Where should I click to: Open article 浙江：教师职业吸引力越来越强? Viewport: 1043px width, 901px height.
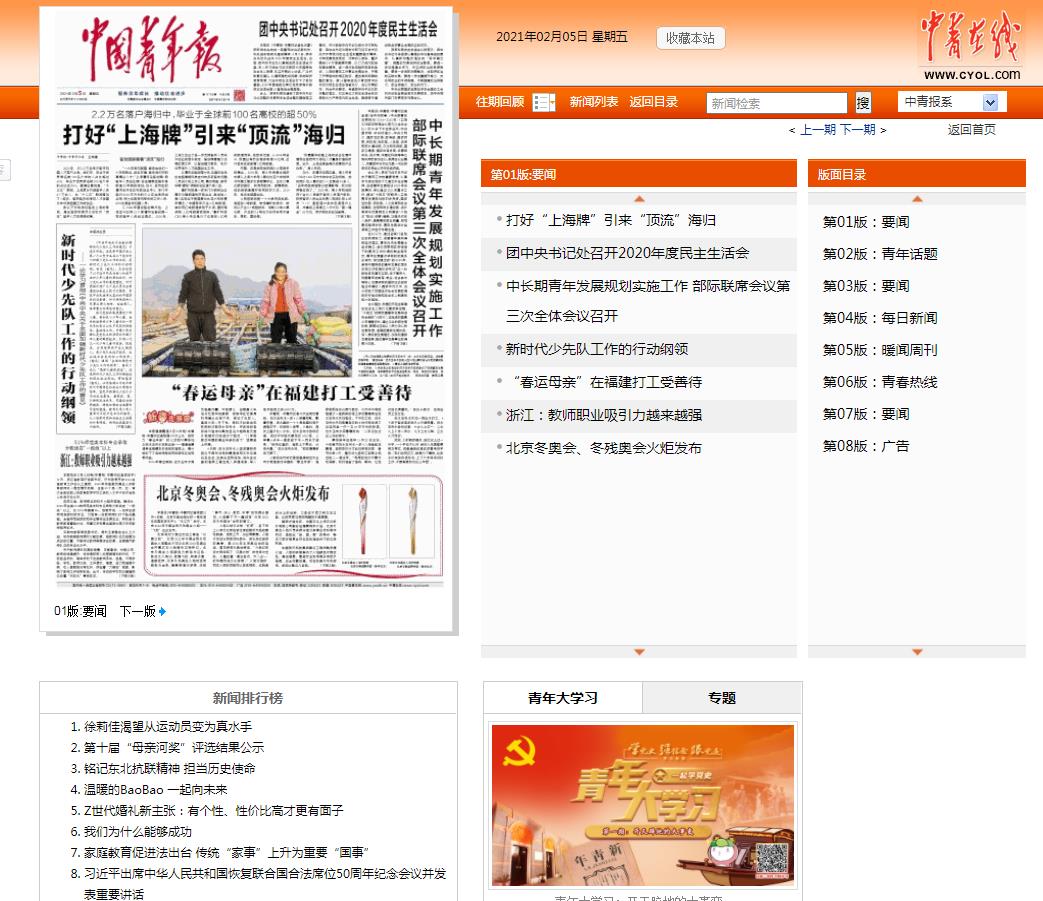(603, 415)
